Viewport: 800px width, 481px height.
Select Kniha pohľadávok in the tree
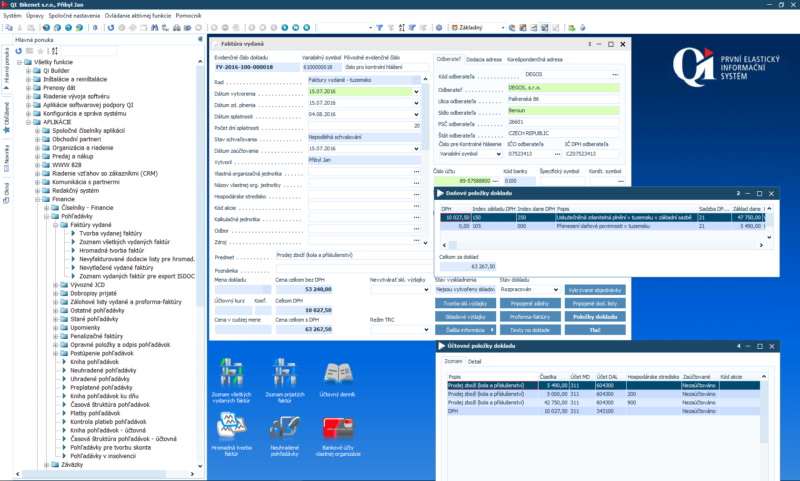coord(94,362)
